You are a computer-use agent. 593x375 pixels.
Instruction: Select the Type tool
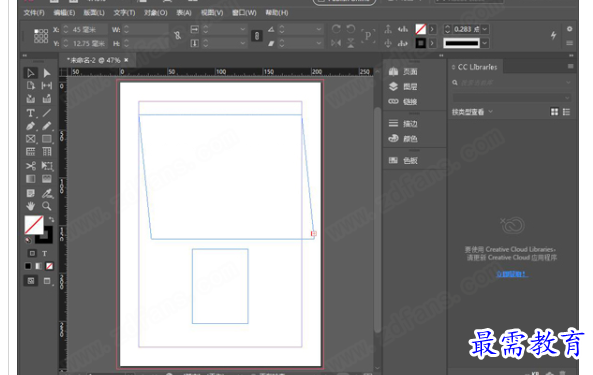click(x=30, y=113)
